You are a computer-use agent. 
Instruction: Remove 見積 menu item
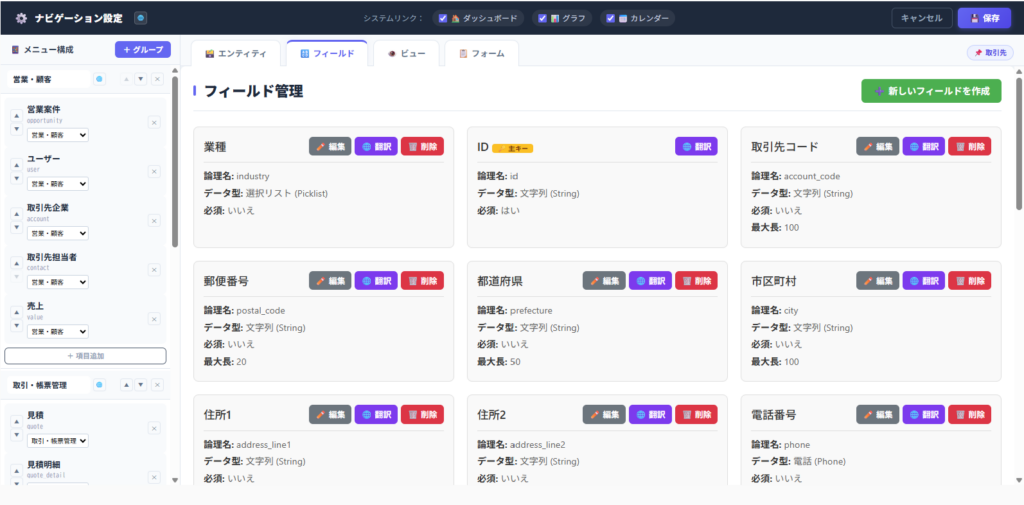pos(154,428)
